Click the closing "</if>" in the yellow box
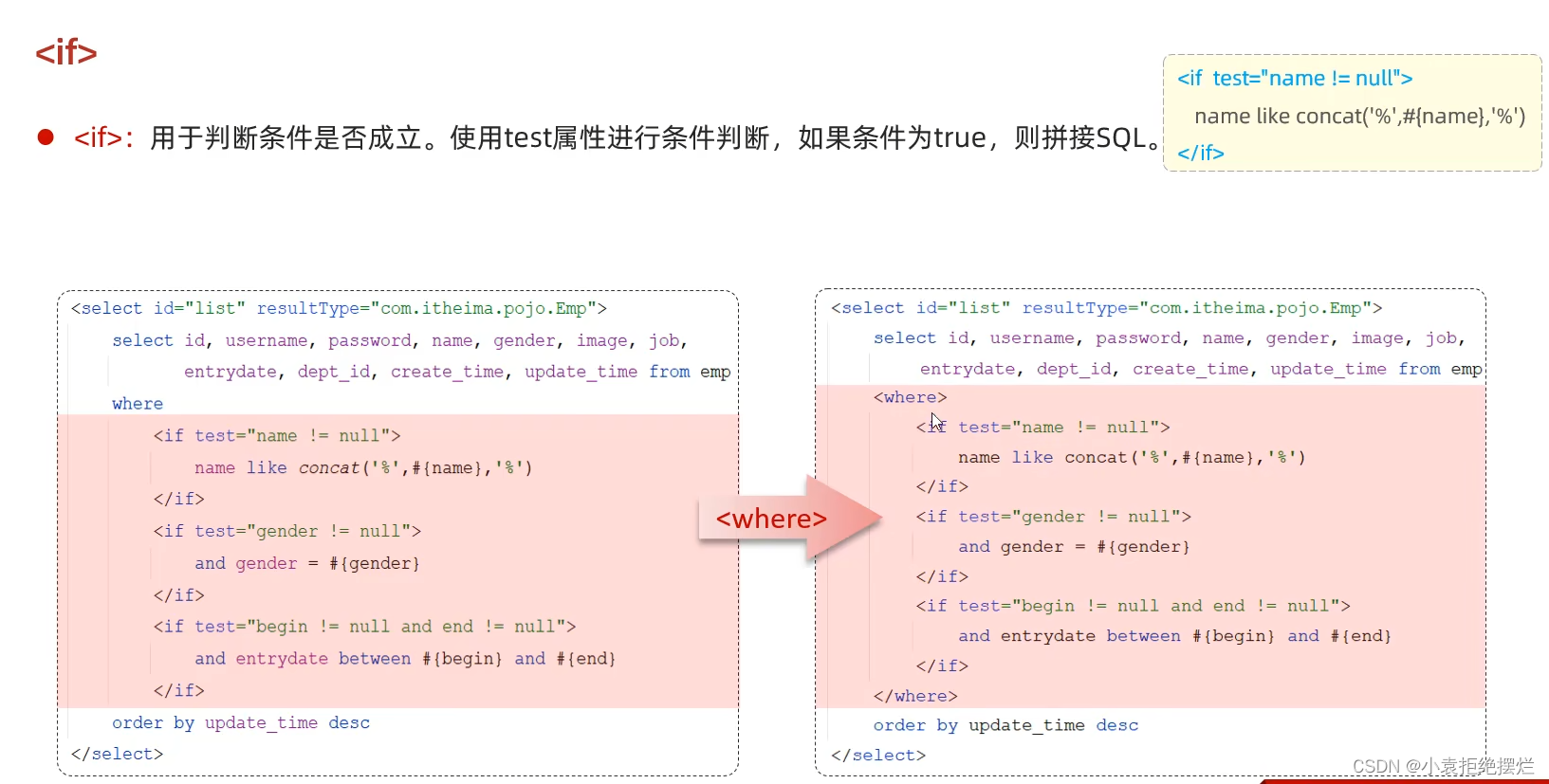This screenshot has height=784, width=1549. click(1201, 153)
